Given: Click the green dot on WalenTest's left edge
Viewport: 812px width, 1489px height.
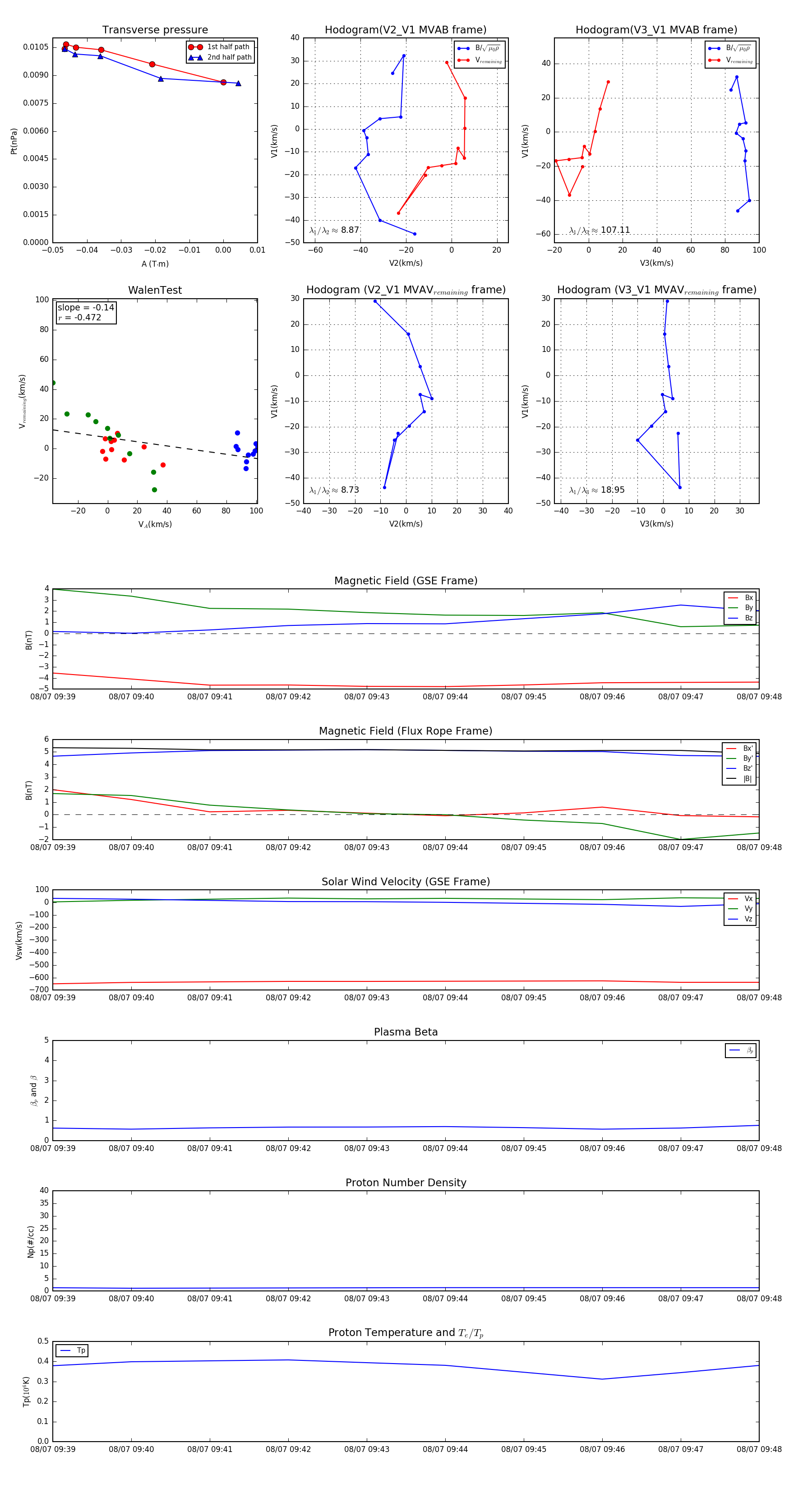Looking at the screenshot, I should tap(53, 383).
